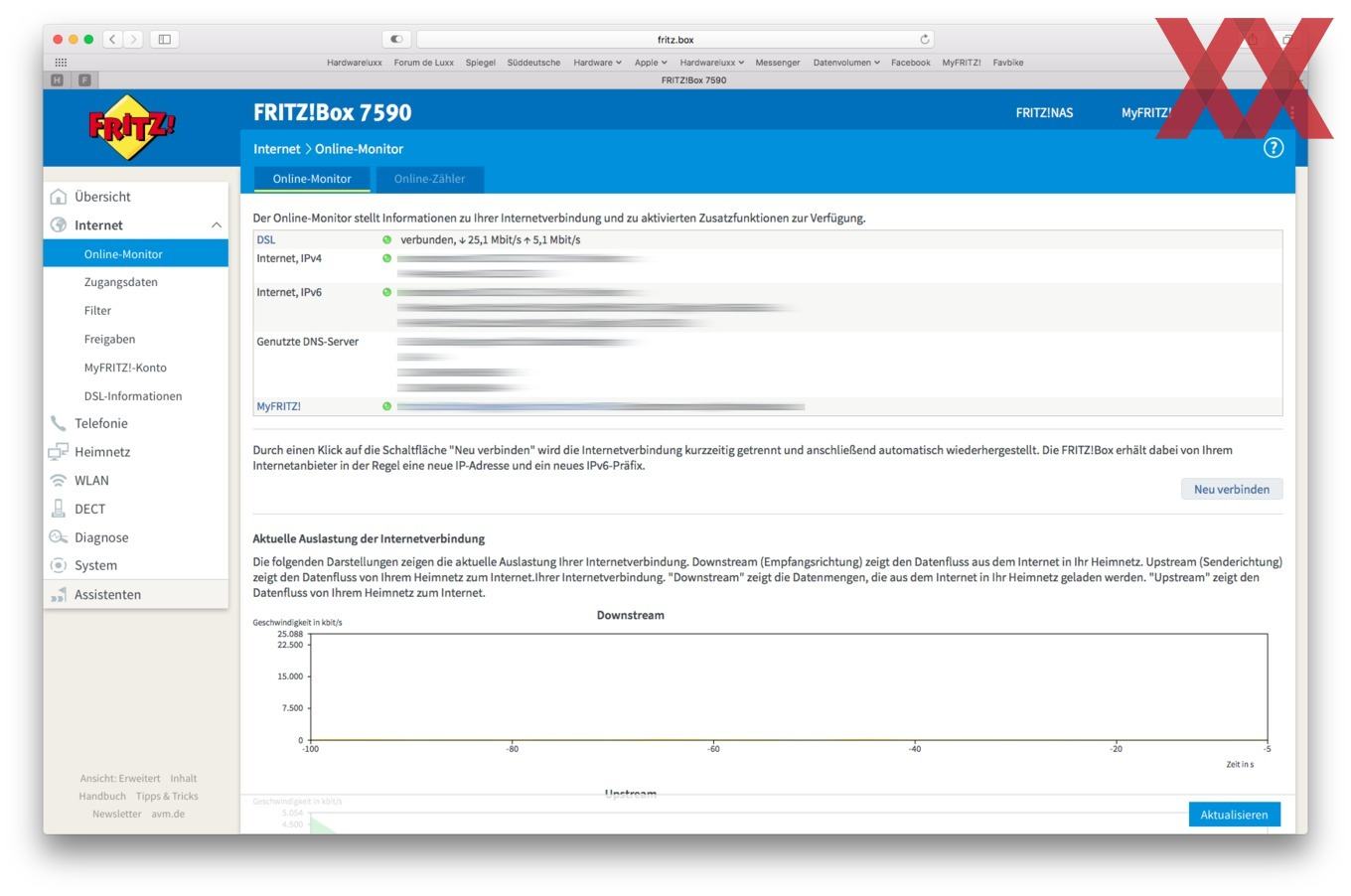Click the Ansicht: Erweitert footer link
Screen dimensions: 1351x896
119,779
